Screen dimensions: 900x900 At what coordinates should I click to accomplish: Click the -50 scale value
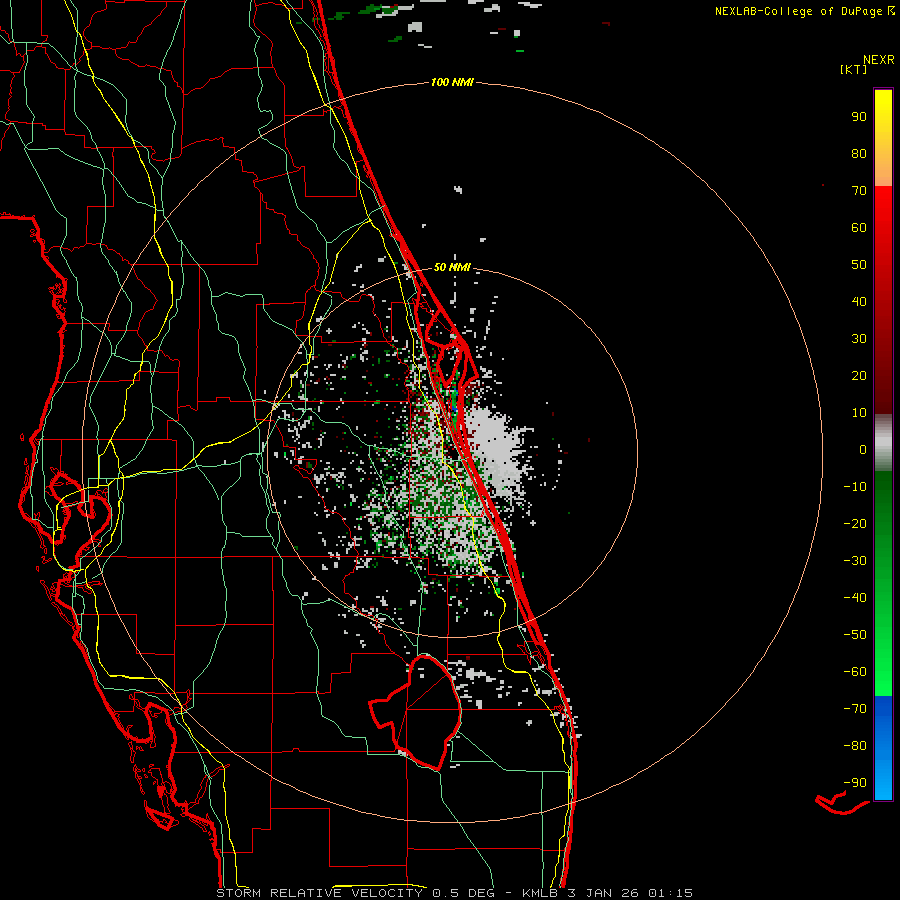tap(855, 635)
